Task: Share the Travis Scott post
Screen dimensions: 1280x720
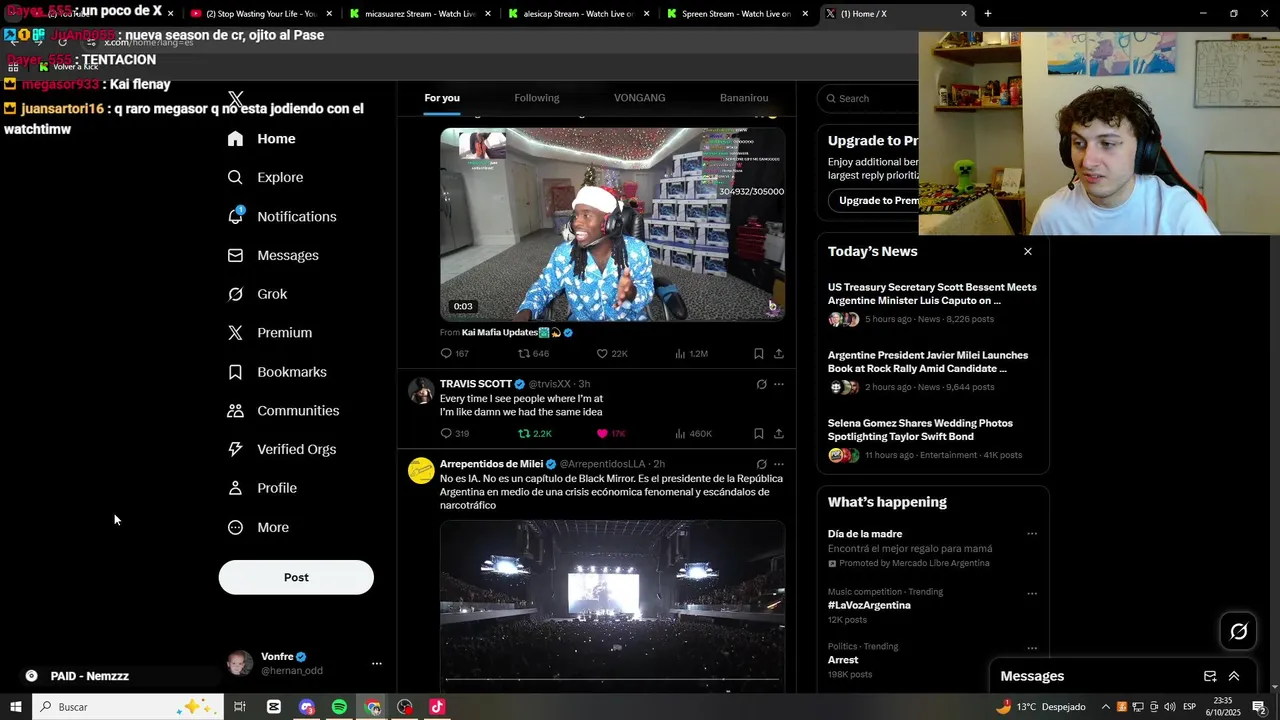Action: (x=778, y=434)
